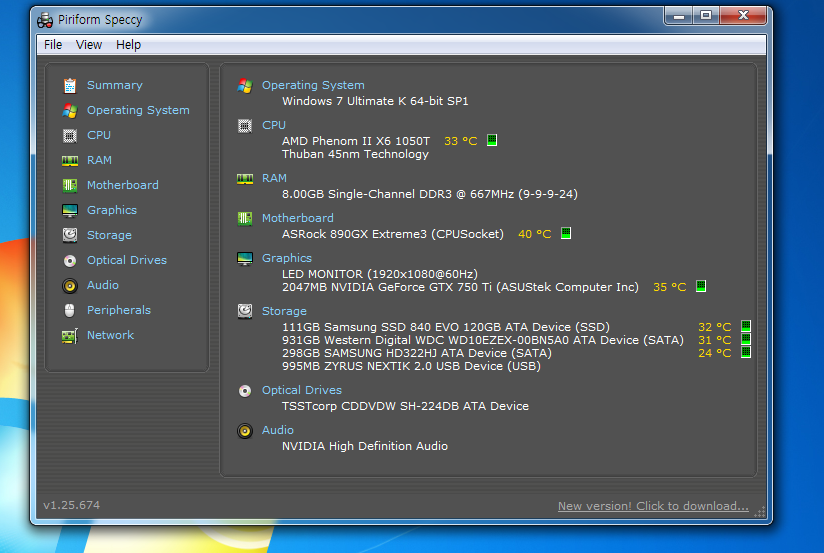
Task: Select the CPU section in sidebar
Action: point(99,135)
